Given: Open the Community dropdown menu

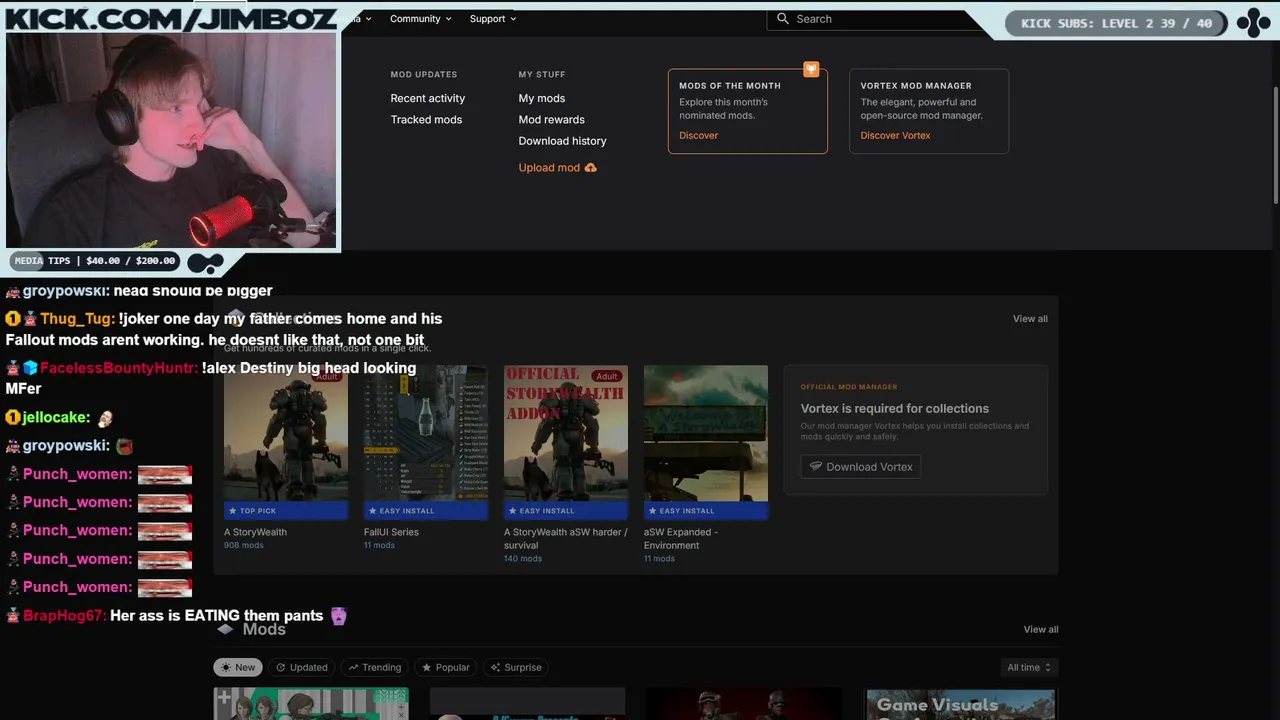Looking at the screenshot, I should 421,19.
